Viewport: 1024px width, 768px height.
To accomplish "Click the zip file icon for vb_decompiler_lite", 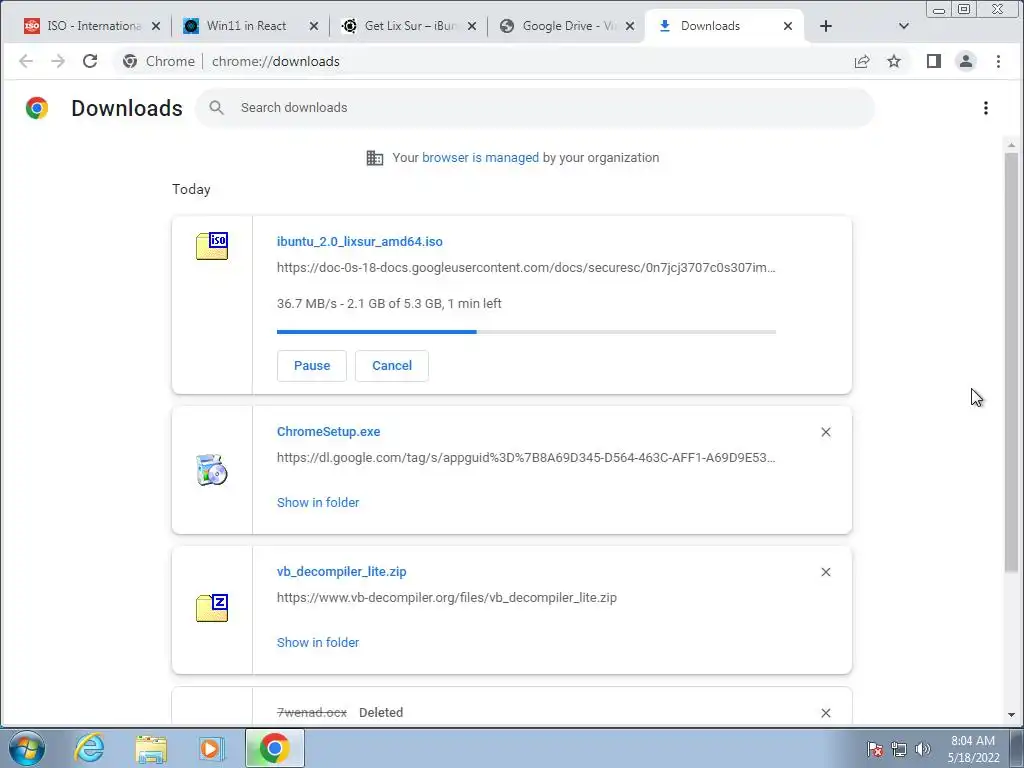I will pos(212,608).
